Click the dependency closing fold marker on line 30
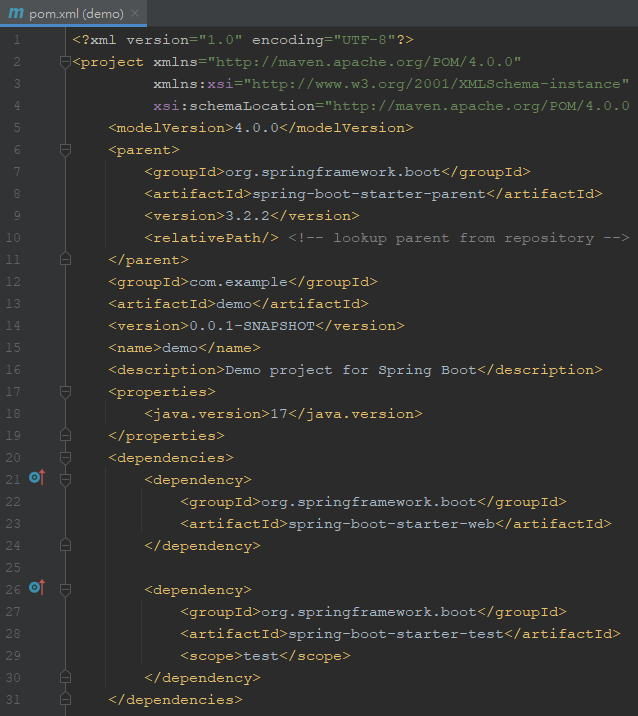 pos(65,678)
